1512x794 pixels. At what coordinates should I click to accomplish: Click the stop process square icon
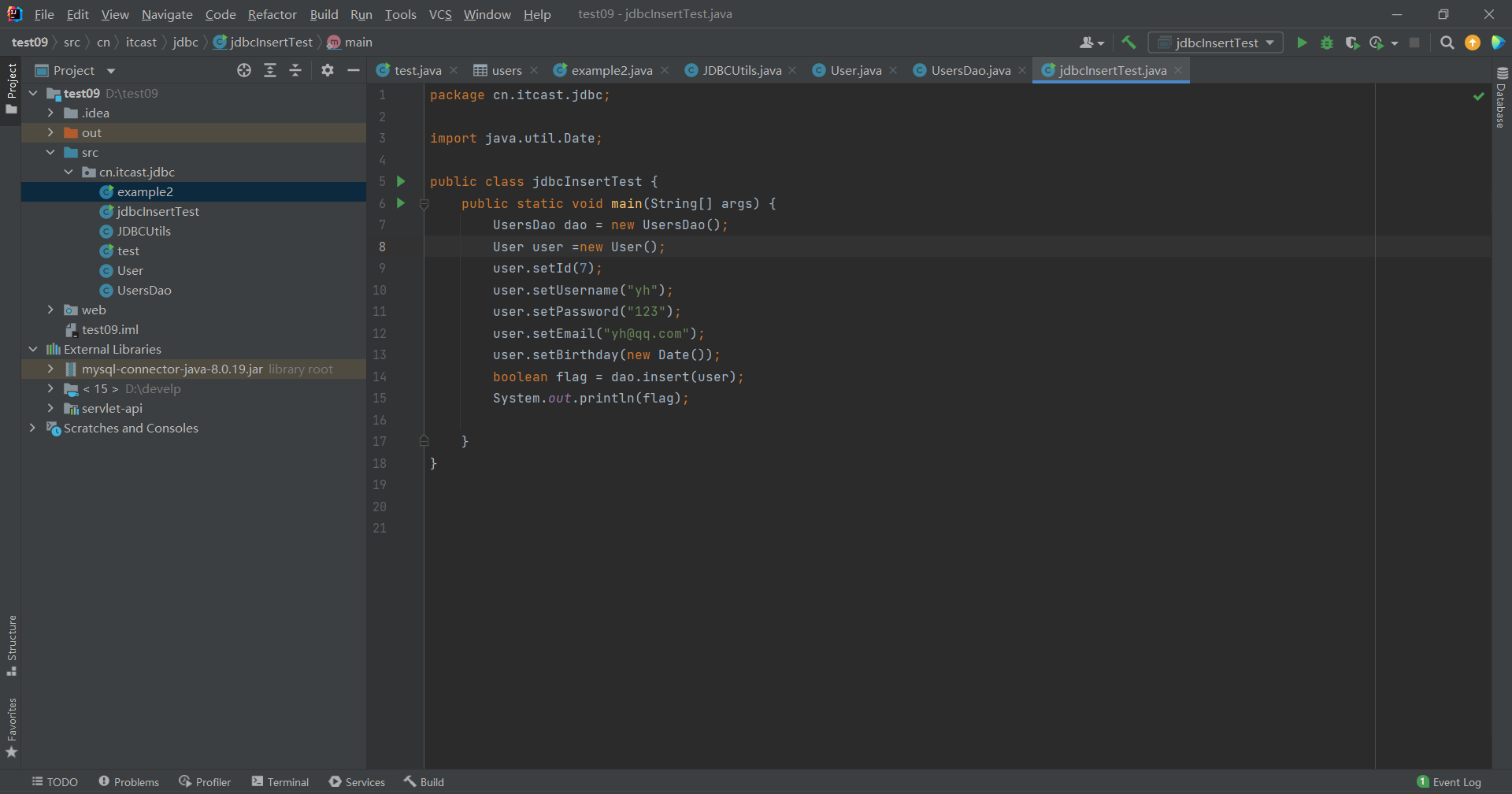[1414, 43]
